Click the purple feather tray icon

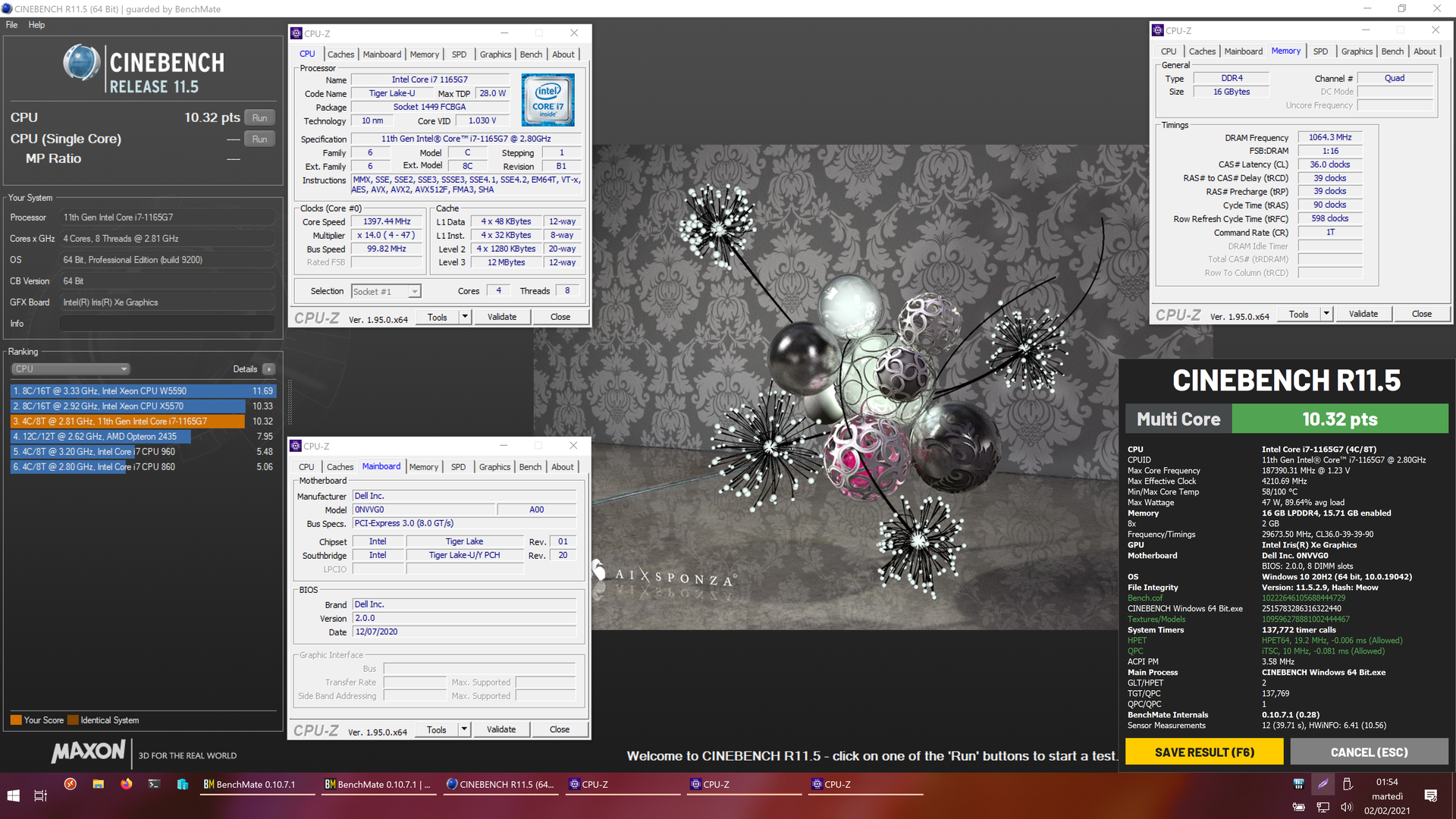(1323, 783)
